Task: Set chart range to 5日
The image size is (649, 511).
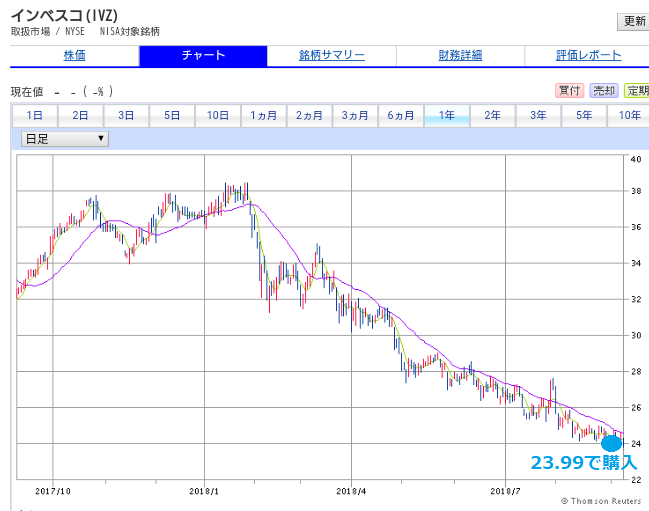Action: coord(172,116)
